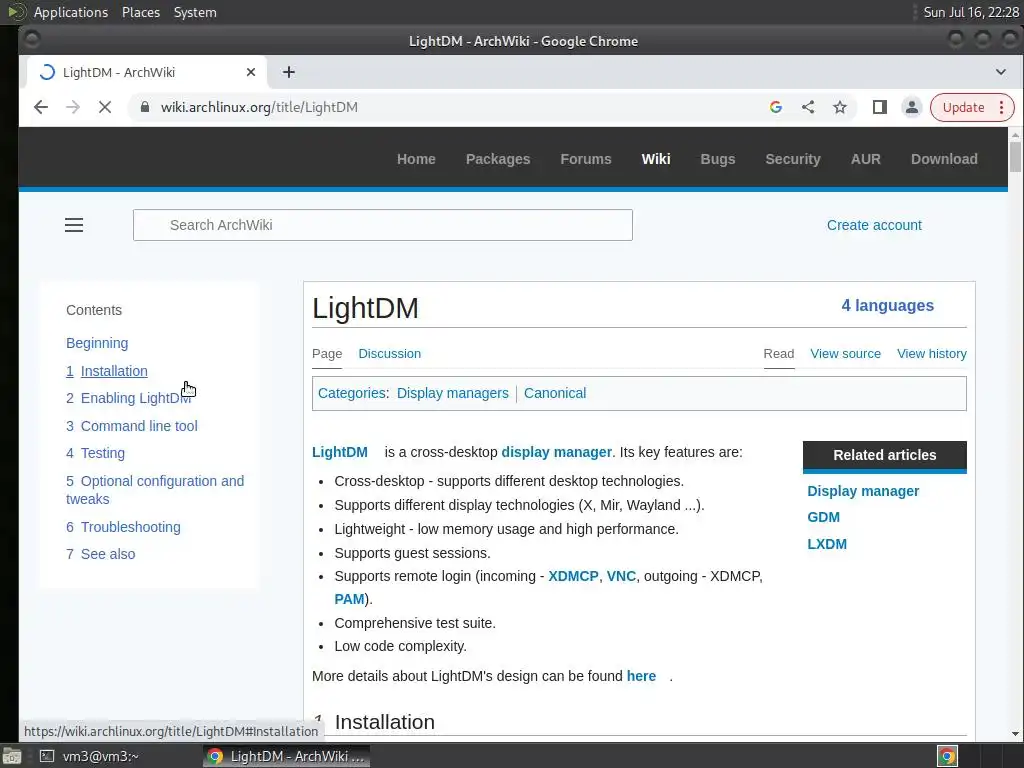This screenshot has height=768, width=1024.
Task: Click the Chrome tray icon in bottom panel
Action: point(947,756)
